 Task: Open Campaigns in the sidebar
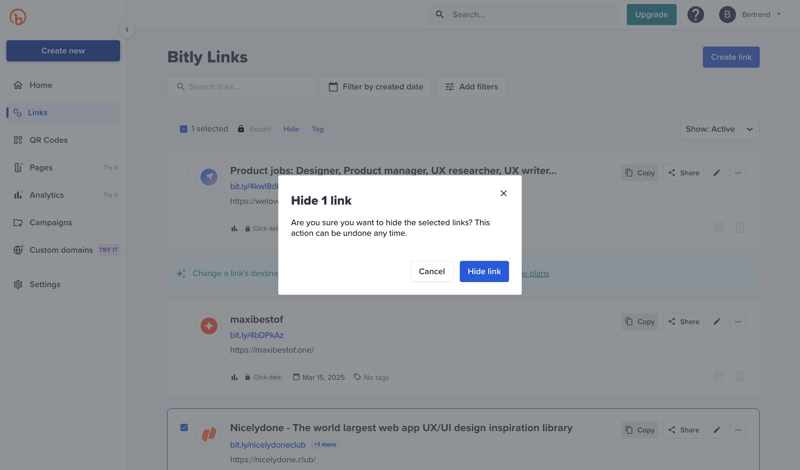[63, 222]
